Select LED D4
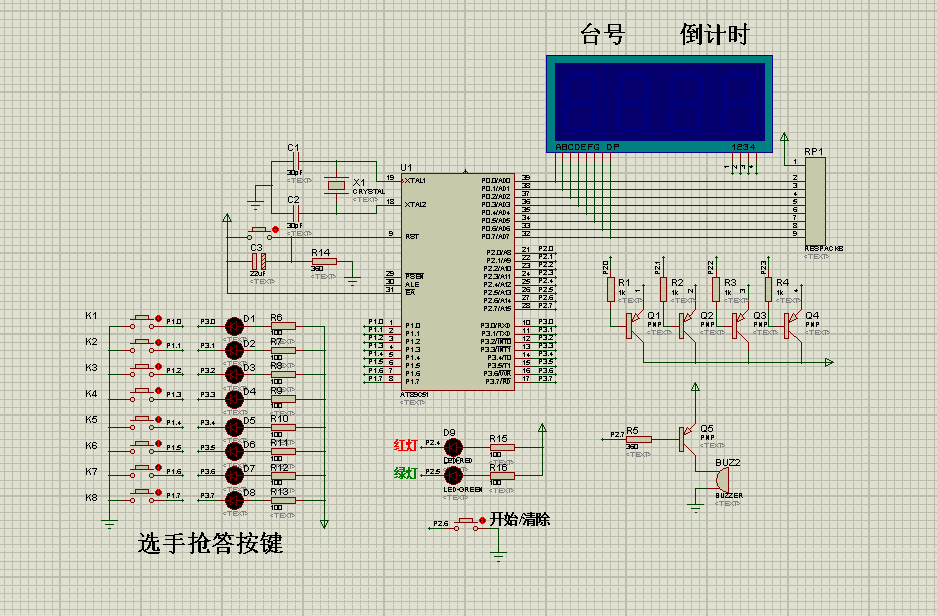 point(234,399)
